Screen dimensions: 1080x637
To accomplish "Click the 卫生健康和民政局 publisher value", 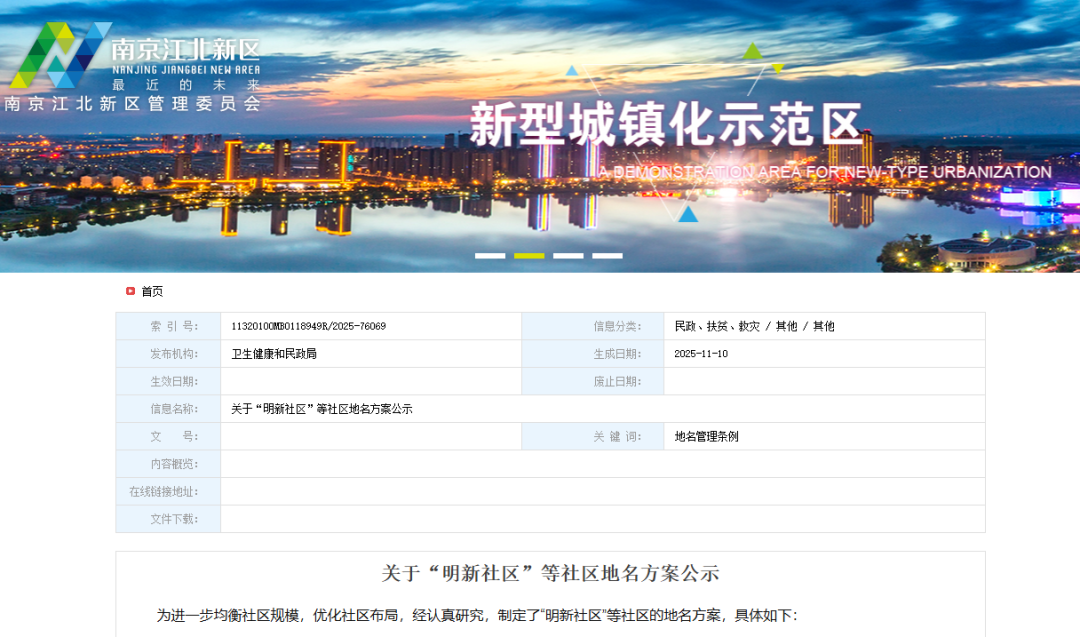I will pos(274,354).
